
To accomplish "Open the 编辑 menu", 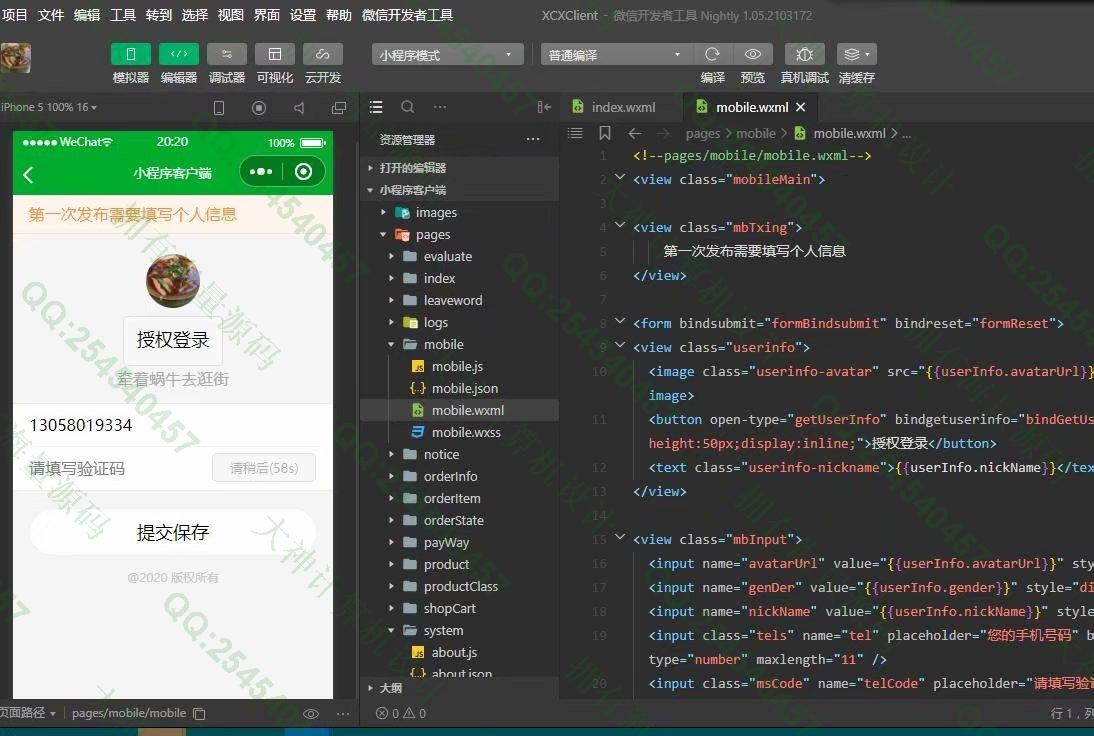I will 87,15.
